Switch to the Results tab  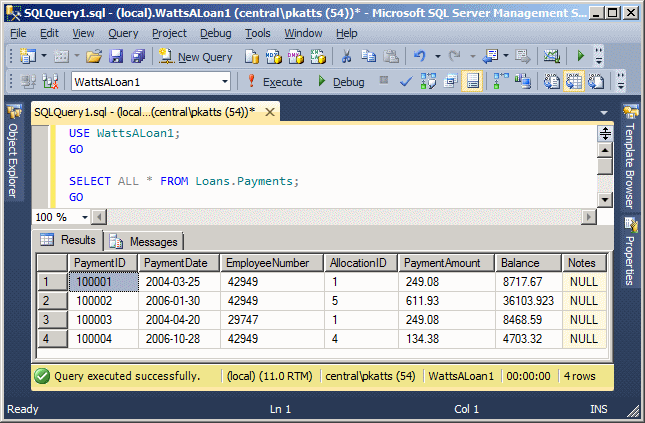(68, 240)
